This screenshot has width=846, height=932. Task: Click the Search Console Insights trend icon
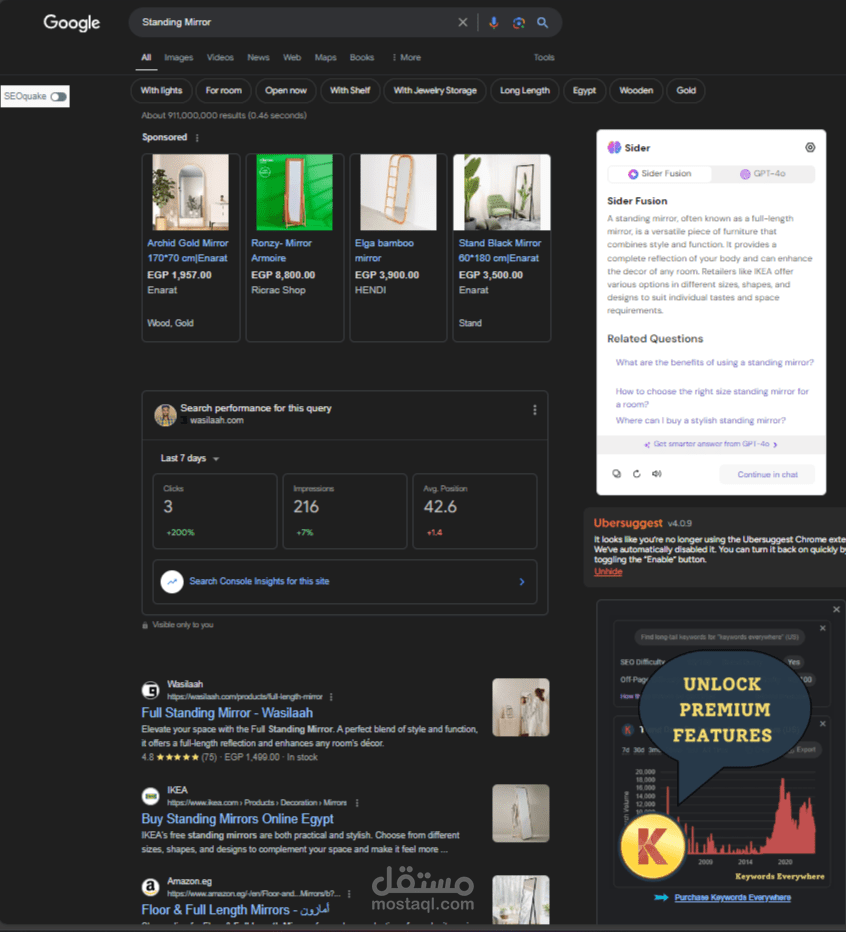pos(172,581)
